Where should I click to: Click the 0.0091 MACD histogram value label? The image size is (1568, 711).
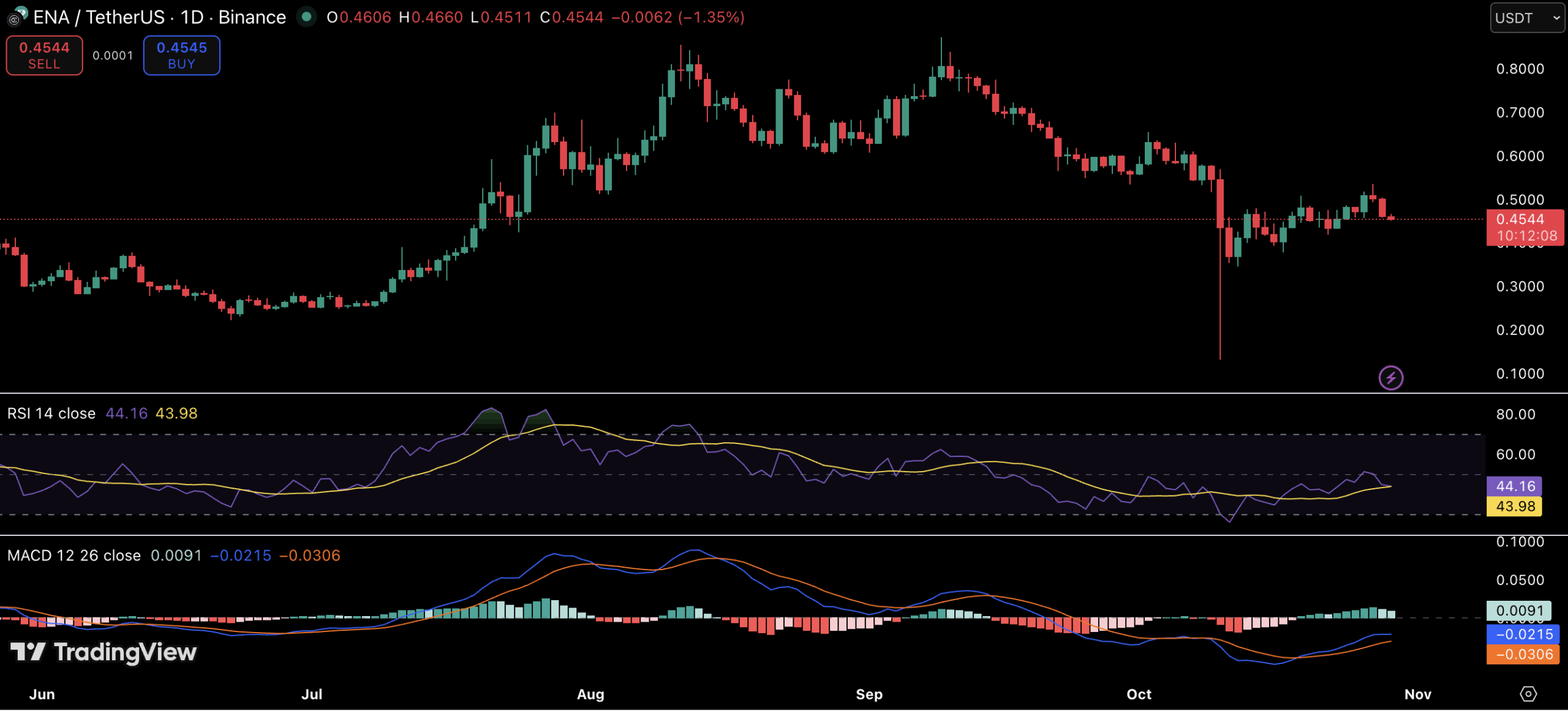1518,611
